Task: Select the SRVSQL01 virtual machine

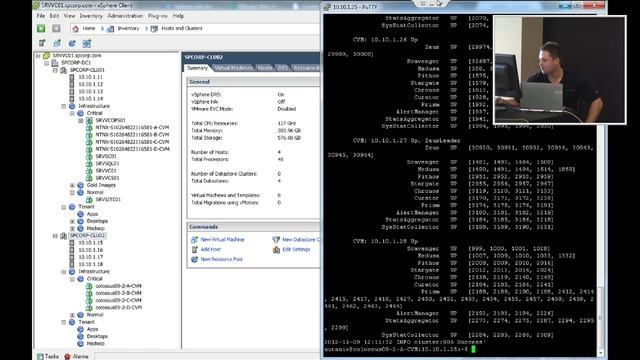Action: point(107,164)
